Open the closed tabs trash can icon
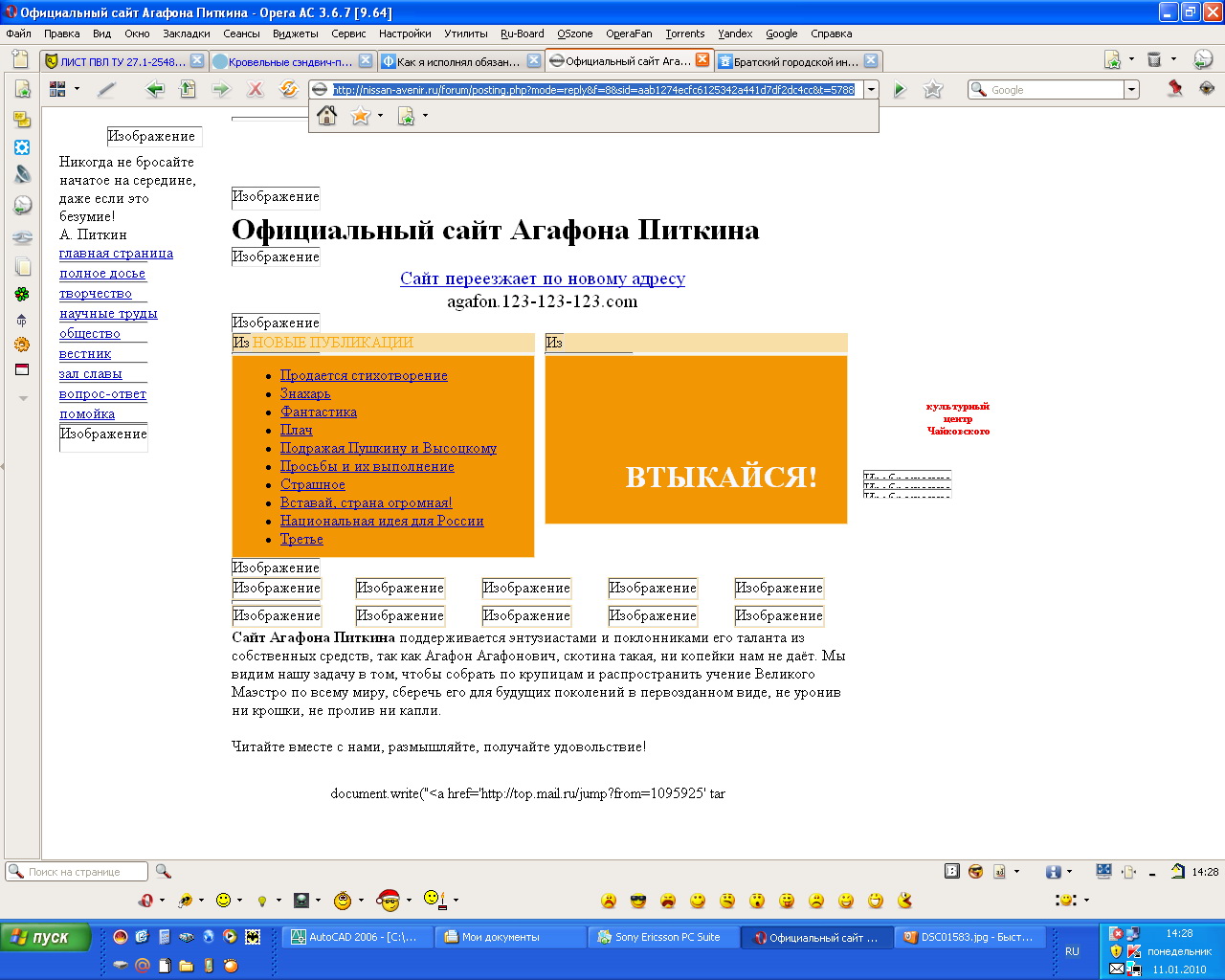This screenshot has width=1225, height=980. click(1154, 59)
